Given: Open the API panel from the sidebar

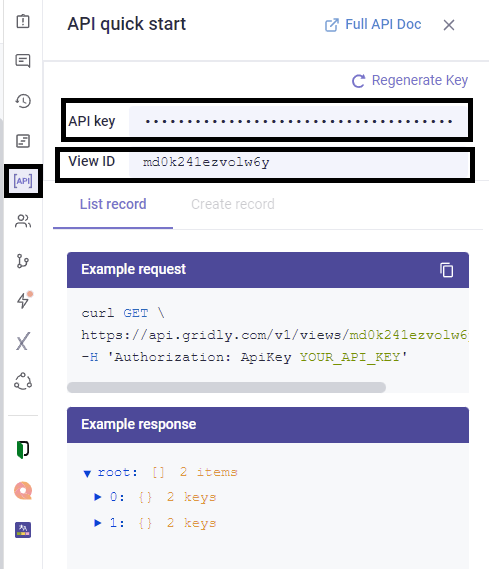Looking at the screenshot, I should coord(23,181).
